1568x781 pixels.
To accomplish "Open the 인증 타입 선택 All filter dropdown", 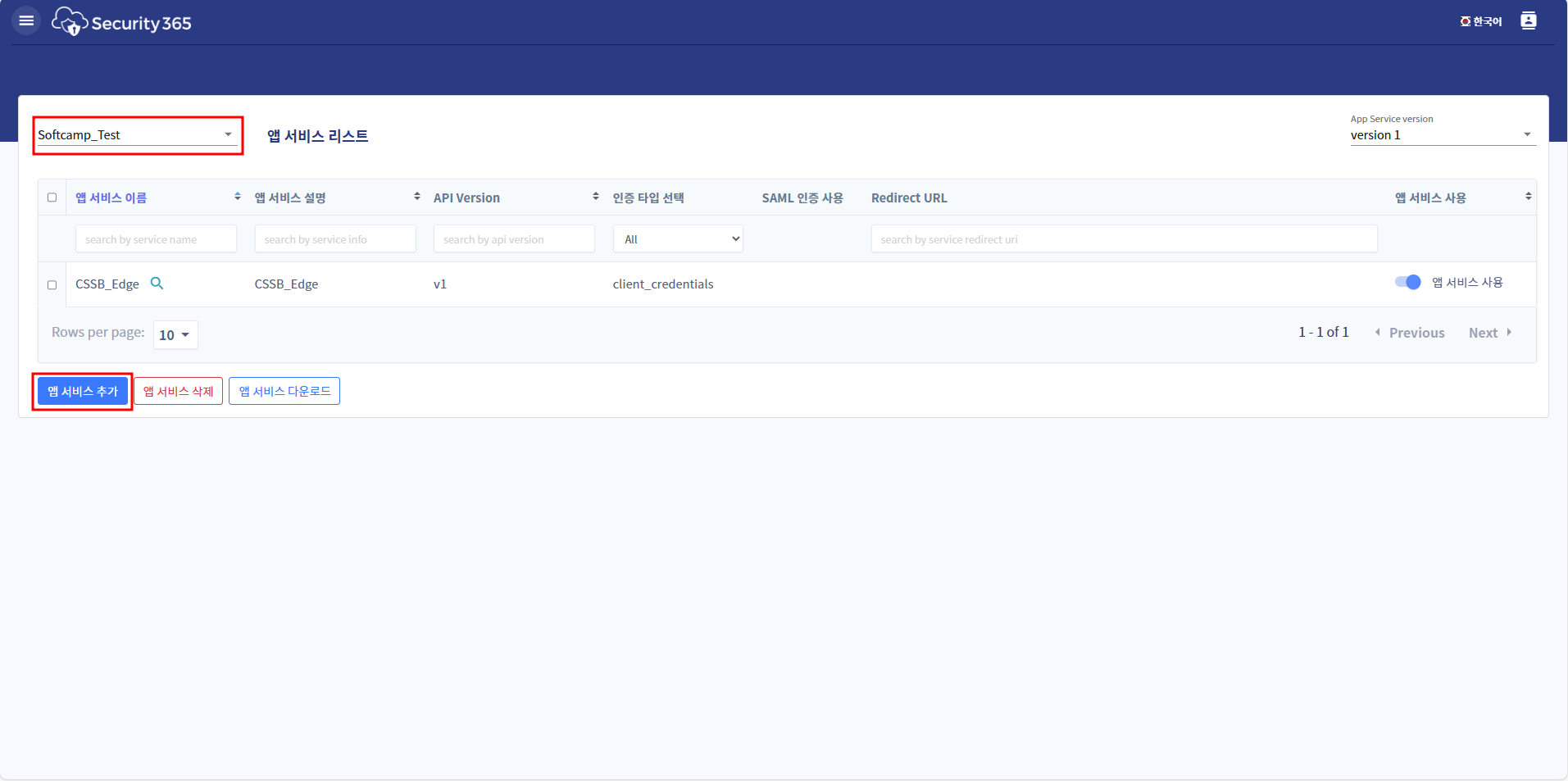I will pos(678,239).
